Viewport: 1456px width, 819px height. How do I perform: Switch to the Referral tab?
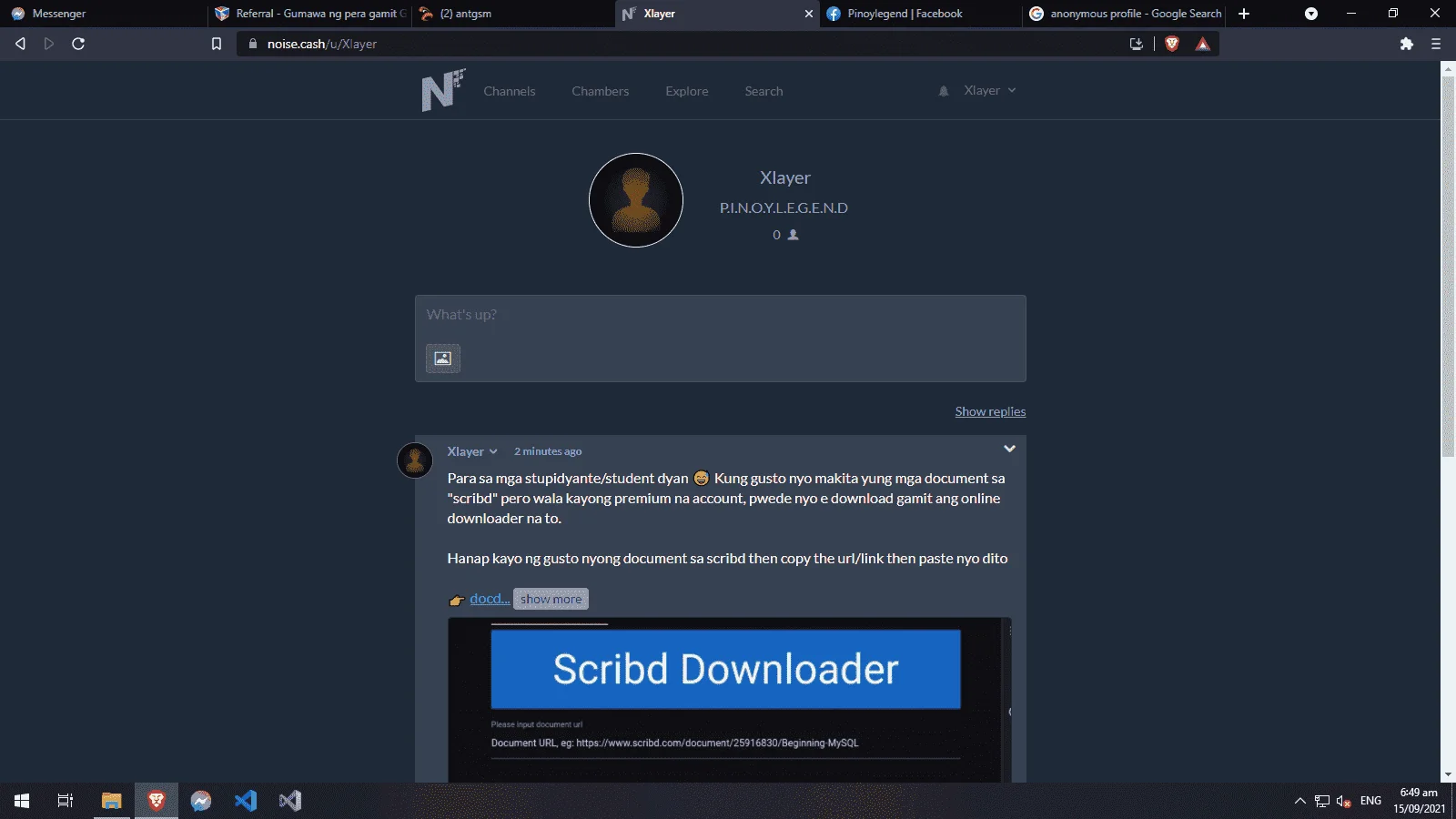(309, 14)
